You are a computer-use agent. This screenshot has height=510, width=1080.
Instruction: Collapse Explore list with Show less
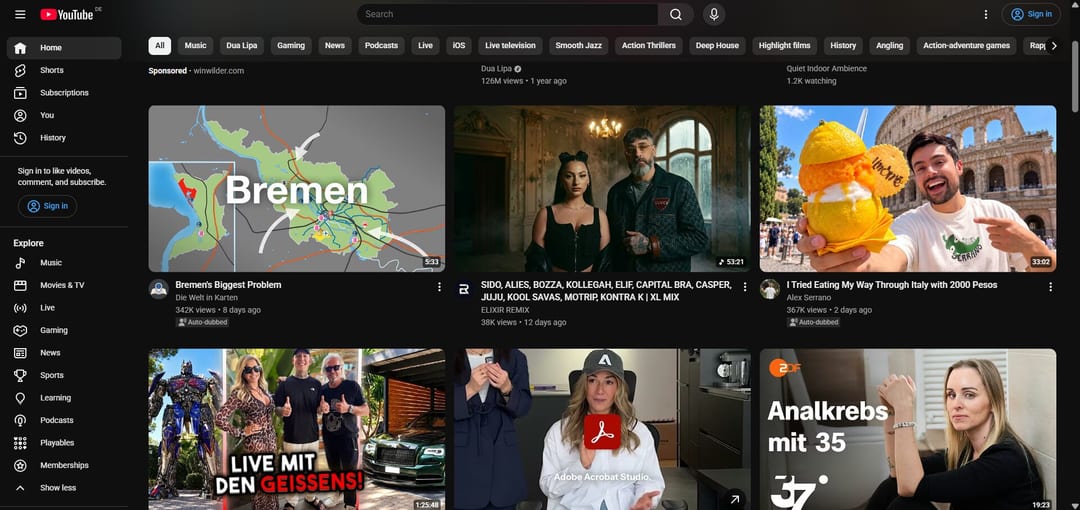pyautogui.click(x=64, y=488)
